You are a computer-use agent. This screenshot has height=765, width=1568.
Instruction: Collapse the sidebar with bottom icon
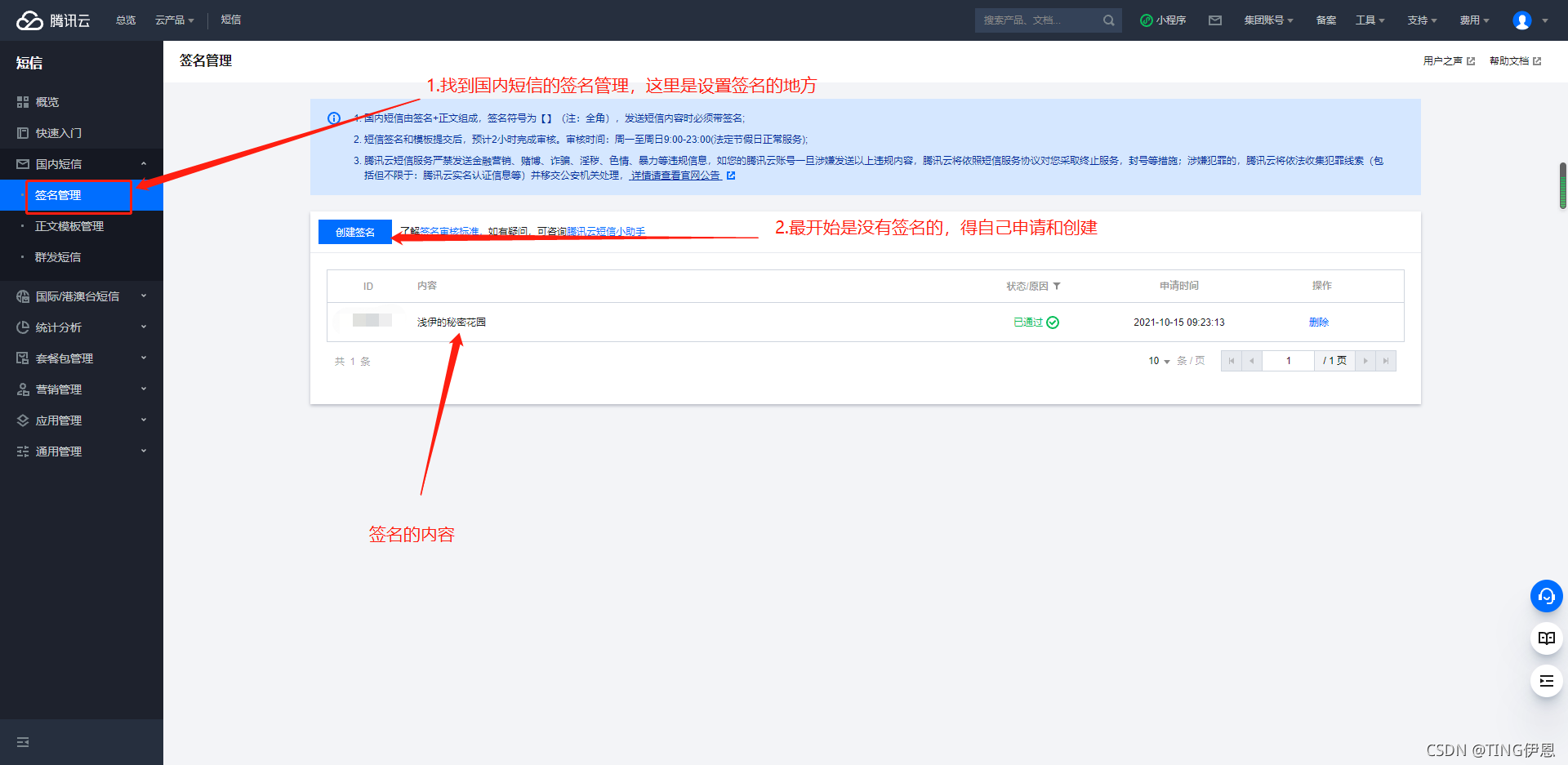(x=23, y=742)
